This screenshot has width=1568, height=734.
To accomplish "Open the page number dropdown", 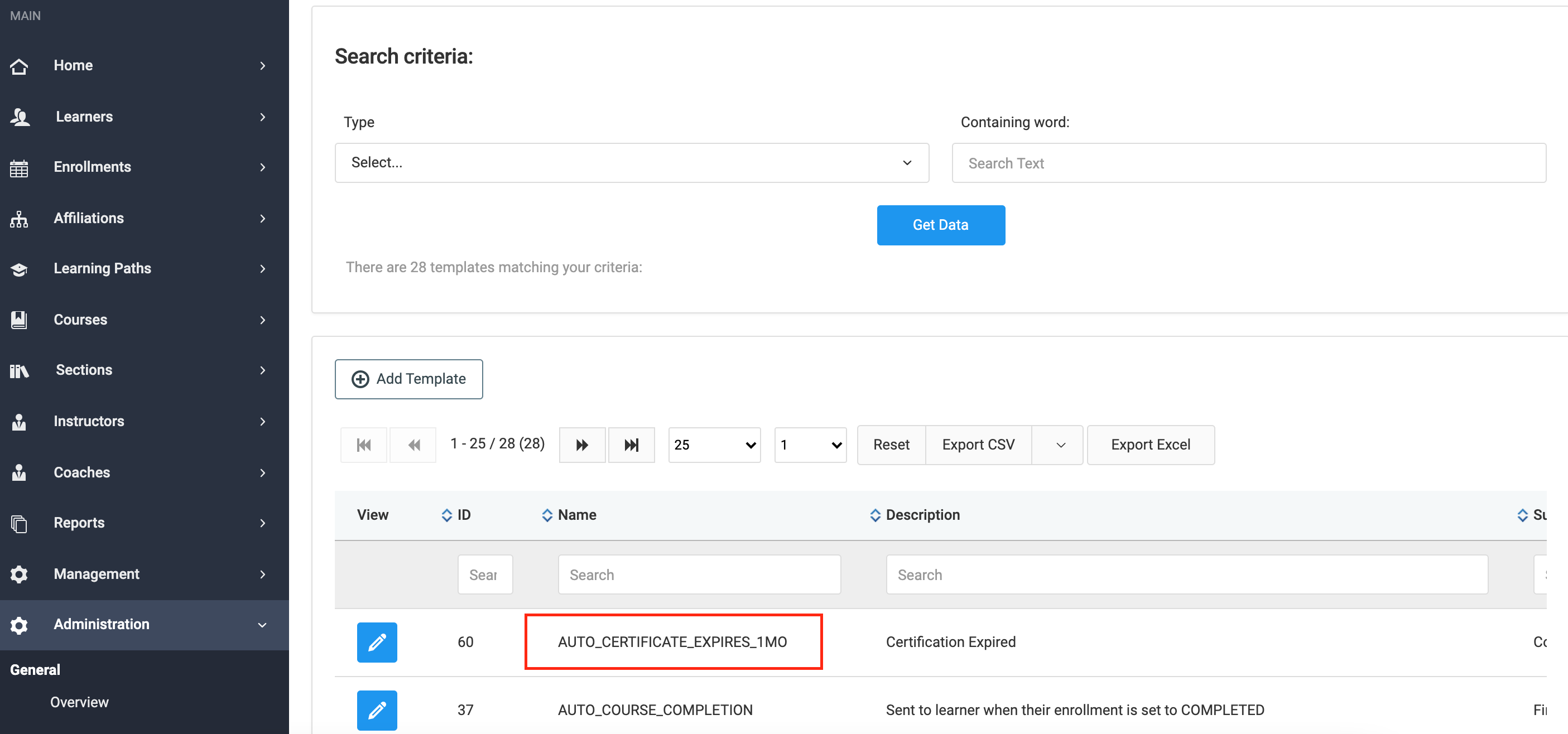I will (810, 445).
